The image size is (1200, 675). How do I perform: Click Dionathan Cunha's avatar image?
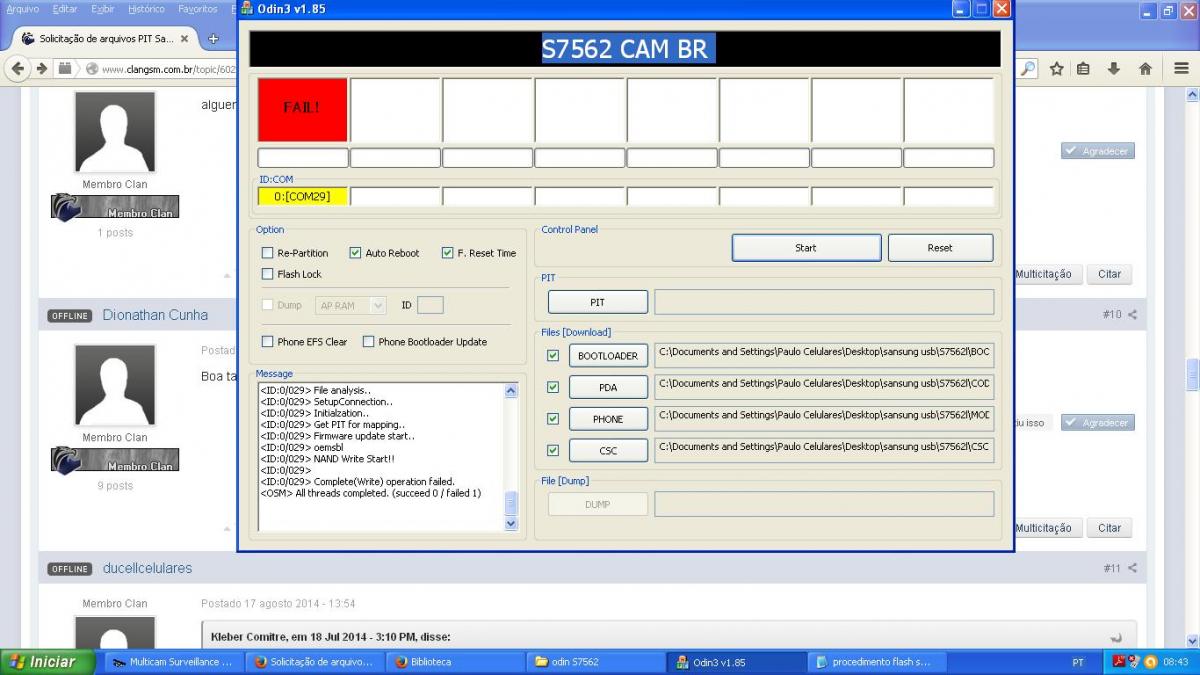coord(115,385)
